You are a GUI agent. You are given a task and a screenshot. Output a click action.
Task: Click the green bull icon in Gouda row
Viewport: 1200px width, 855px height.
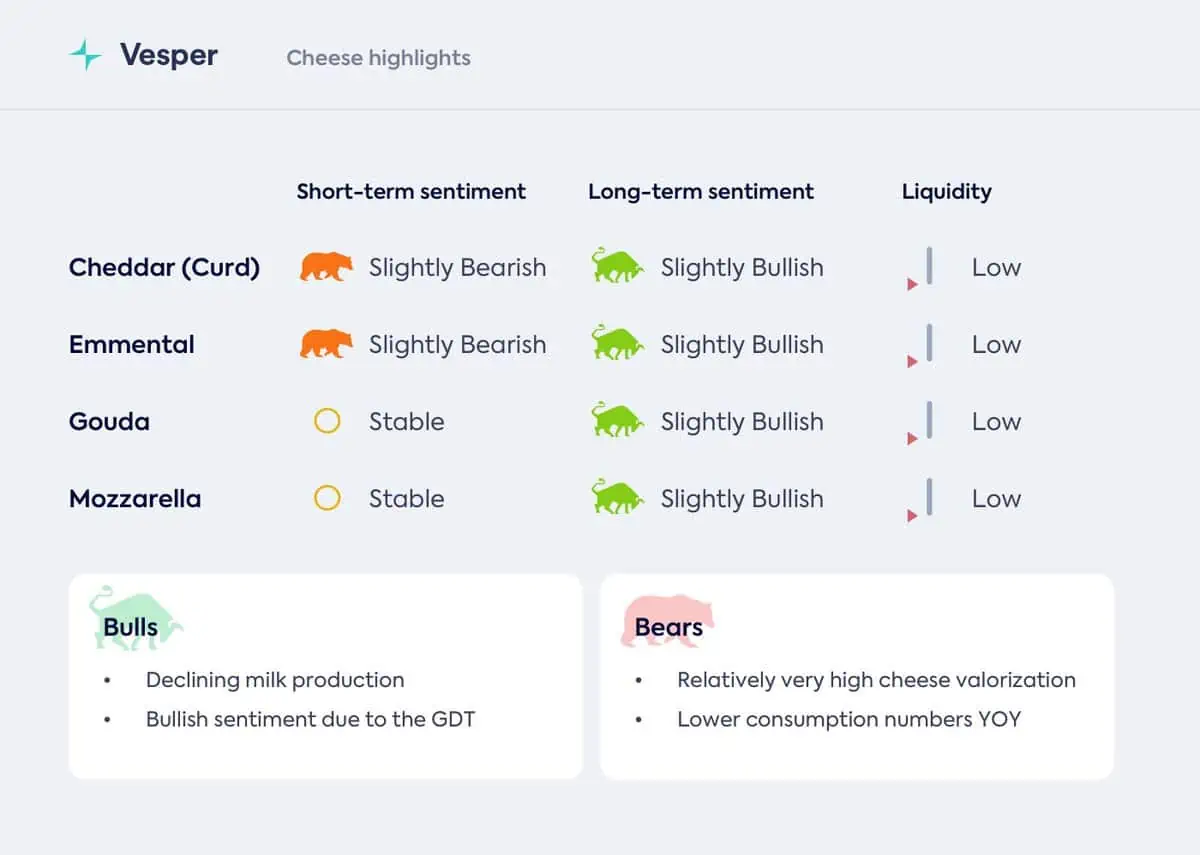(x=617, y=420)
